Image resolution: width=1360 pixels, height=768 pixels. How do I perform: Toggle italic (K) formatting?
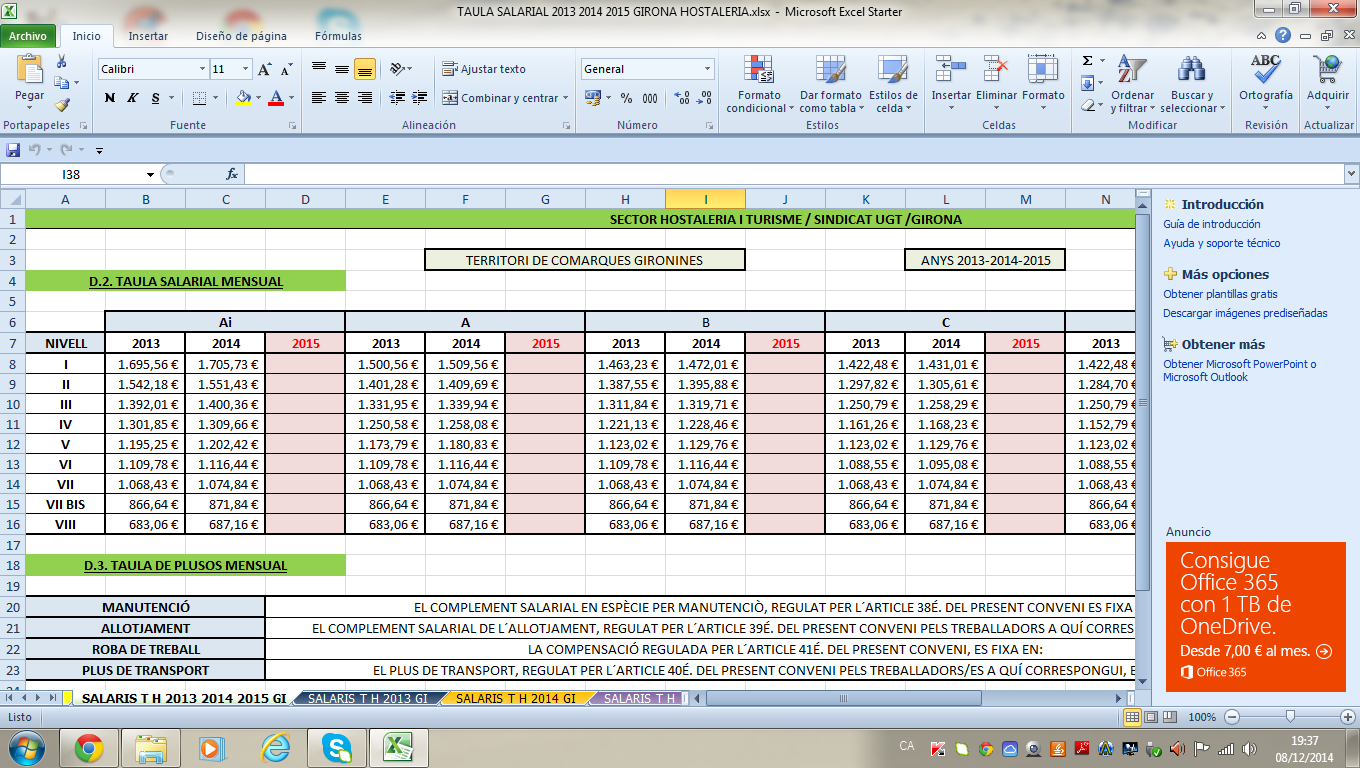[132, 98]
